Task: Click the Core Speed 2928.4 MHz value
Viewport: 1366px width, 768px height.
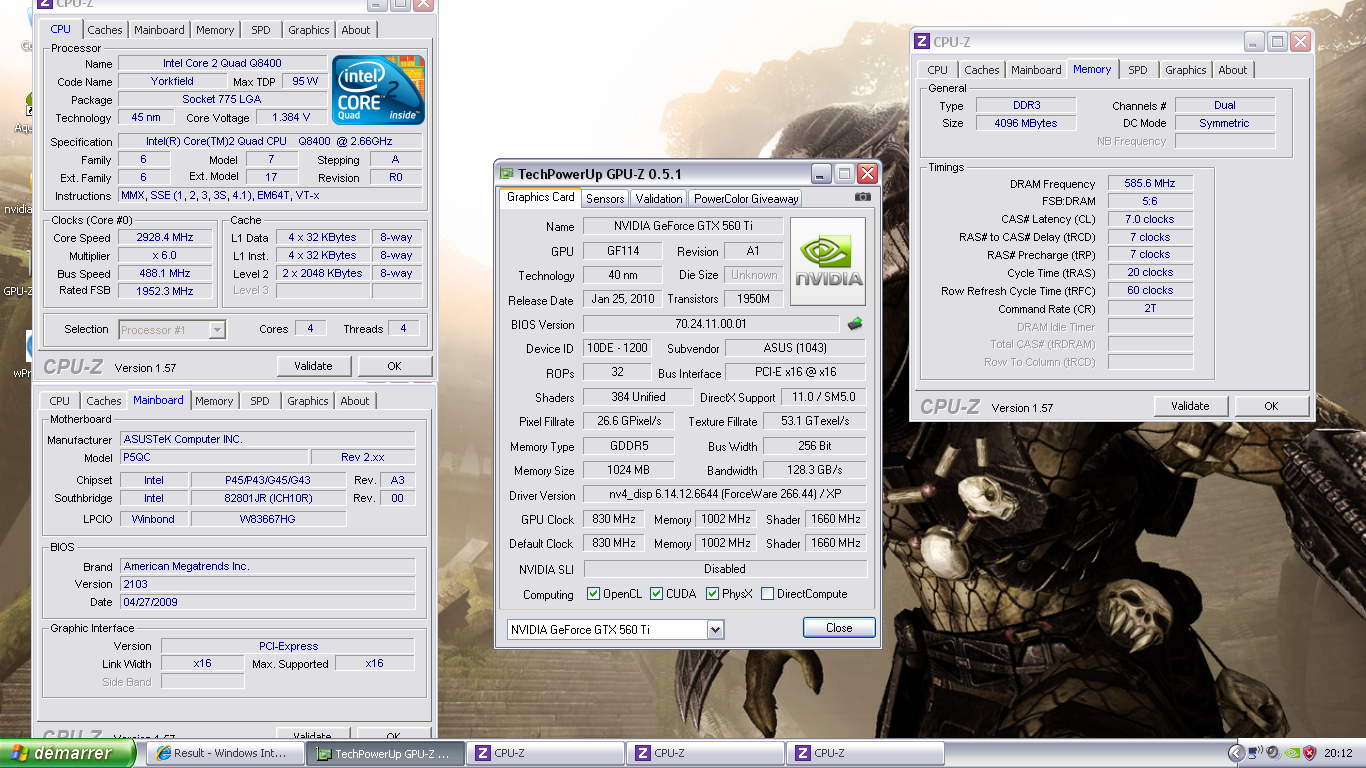Action: 165,238
